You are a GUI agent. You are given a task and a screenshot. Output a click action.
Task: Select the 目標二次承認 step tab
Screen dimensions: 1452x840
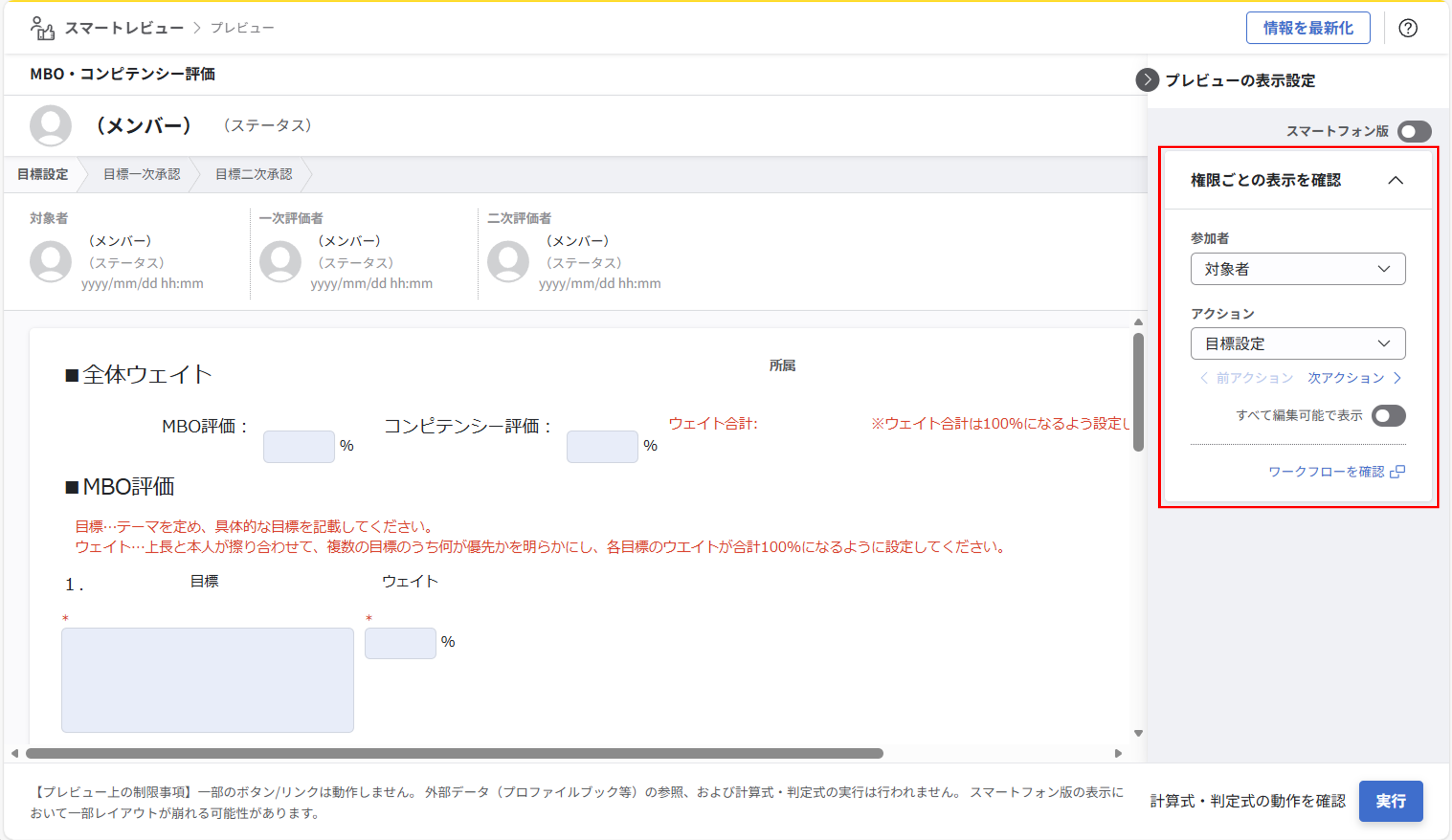[x=254, y=174]
